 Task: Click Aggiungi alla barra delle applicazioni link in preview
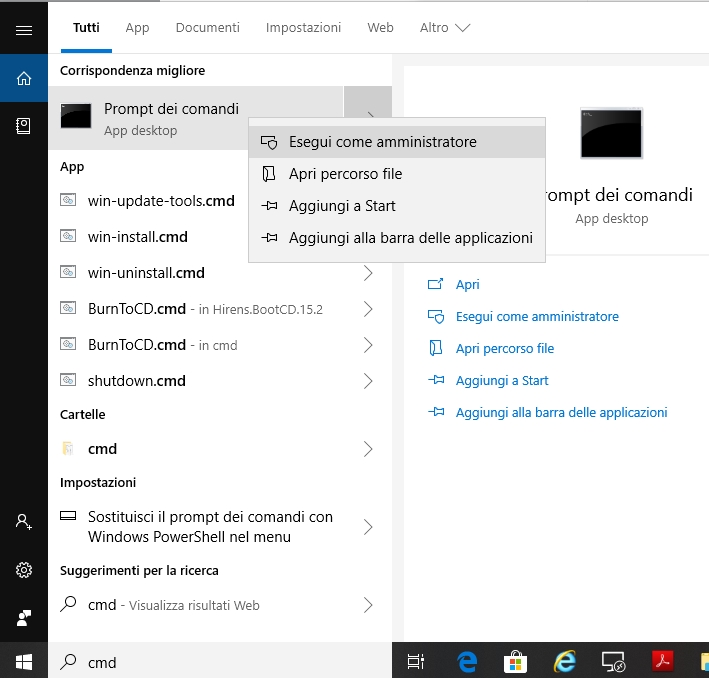click(x=561, y=412)
